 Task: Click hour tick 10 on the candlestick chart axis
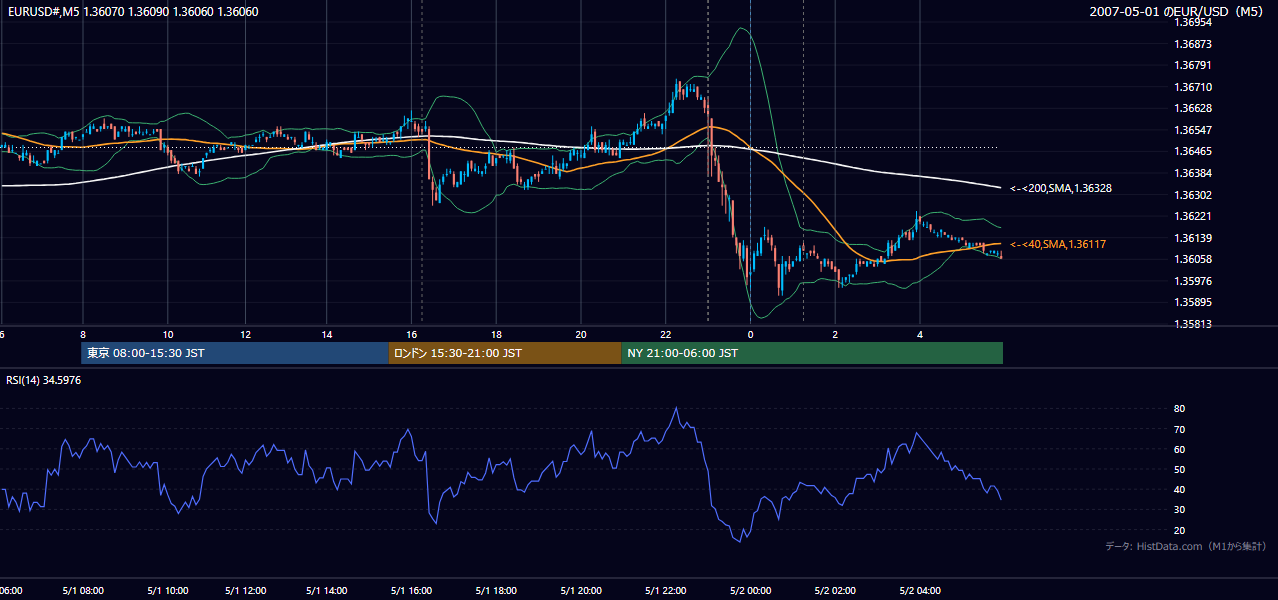click(168, 334)
